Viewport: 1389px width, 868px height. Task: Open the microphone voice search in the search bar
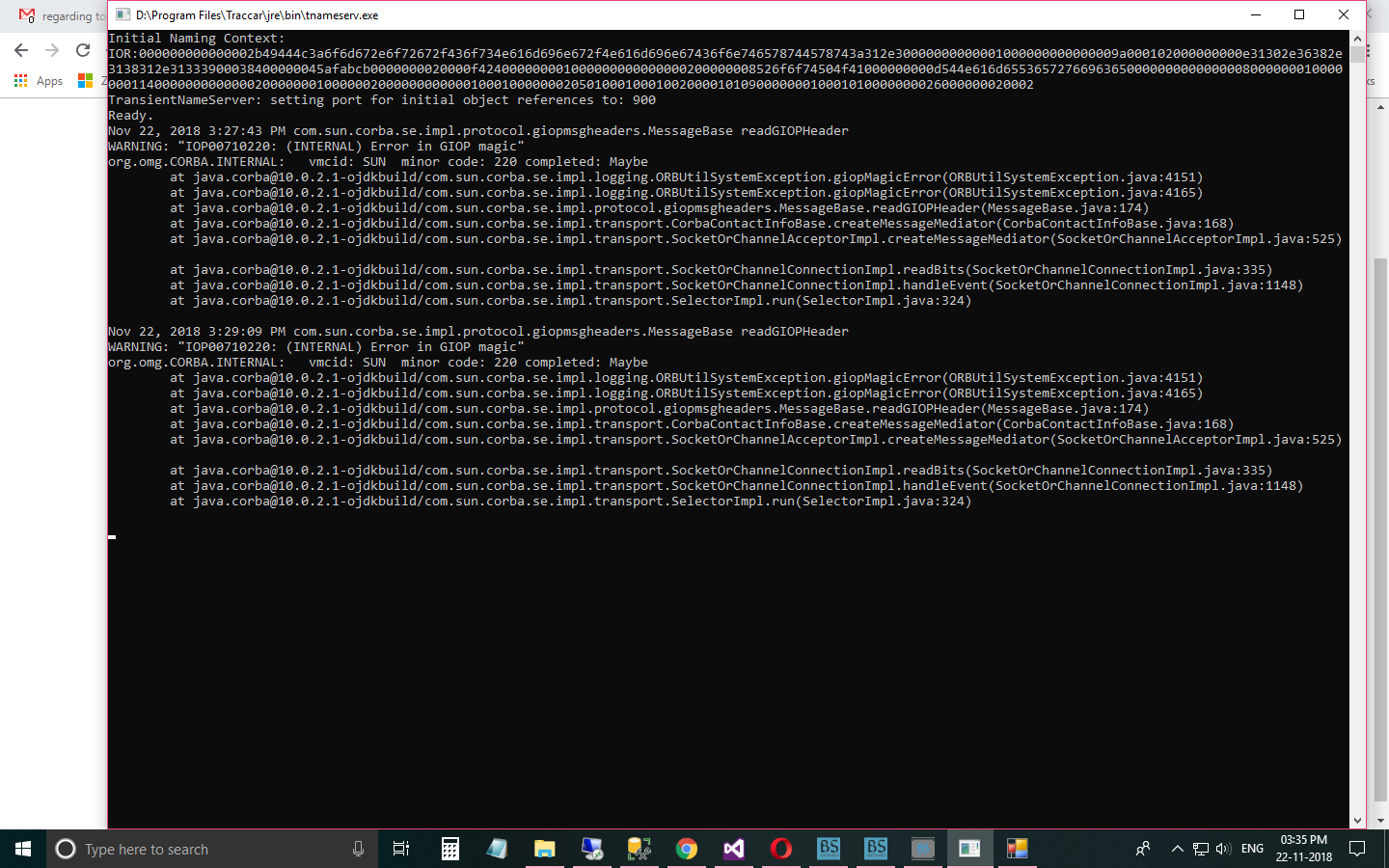[x=360, y=849]
